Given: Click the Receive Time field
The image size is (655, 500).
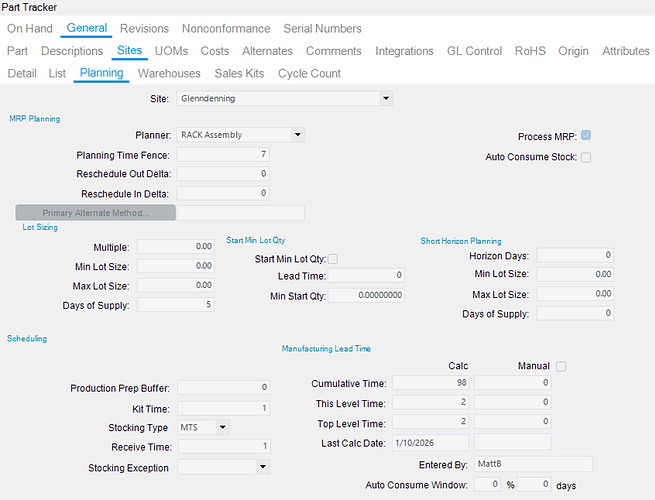Looking at the screenshot, I should [224, 447].
